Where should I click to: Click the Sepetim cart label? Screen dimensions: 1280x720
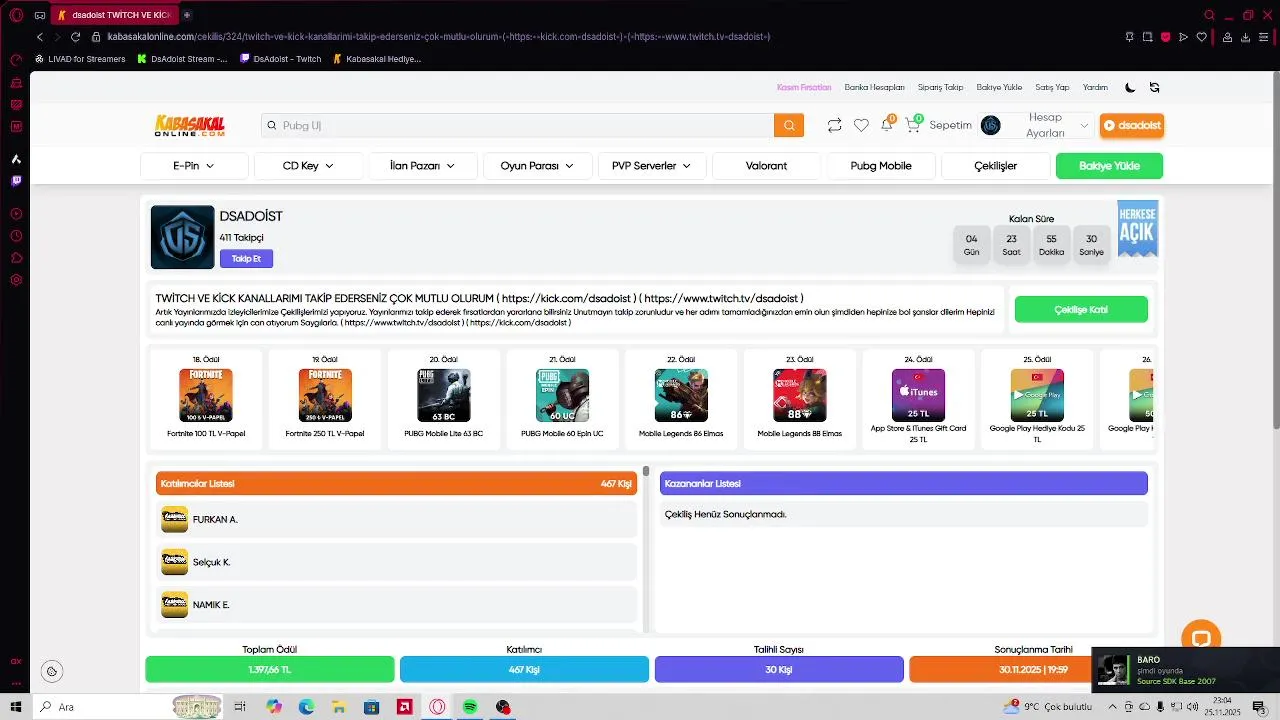(x=950, y=125)
